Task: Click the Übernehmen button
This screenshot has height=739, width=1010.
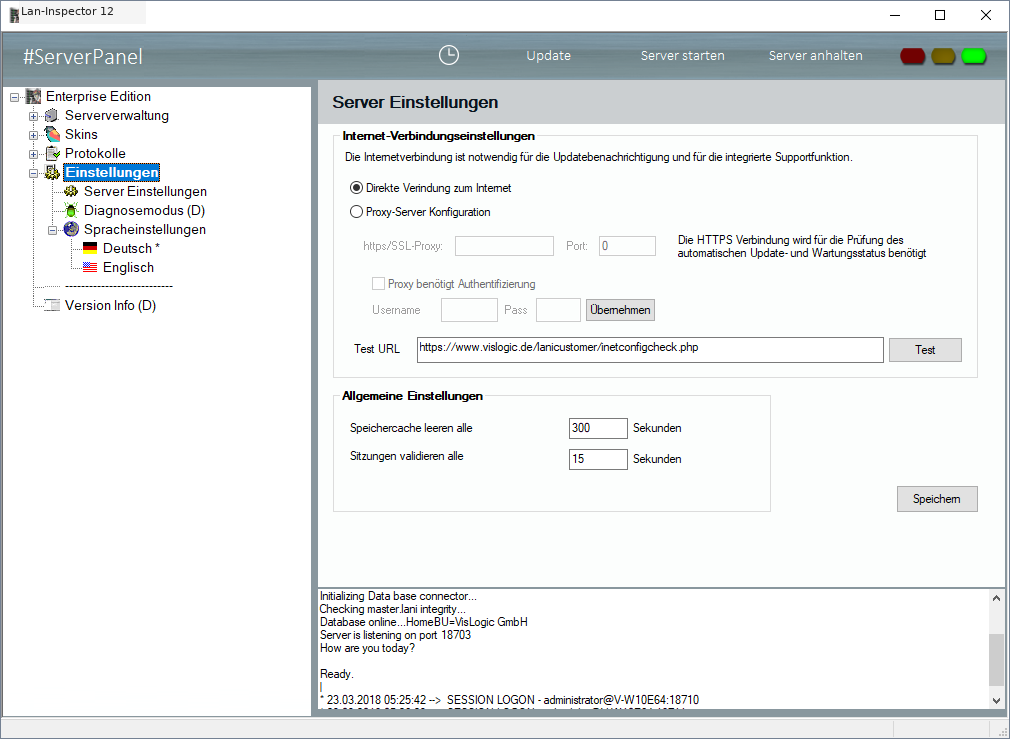Action: [620, 310]
